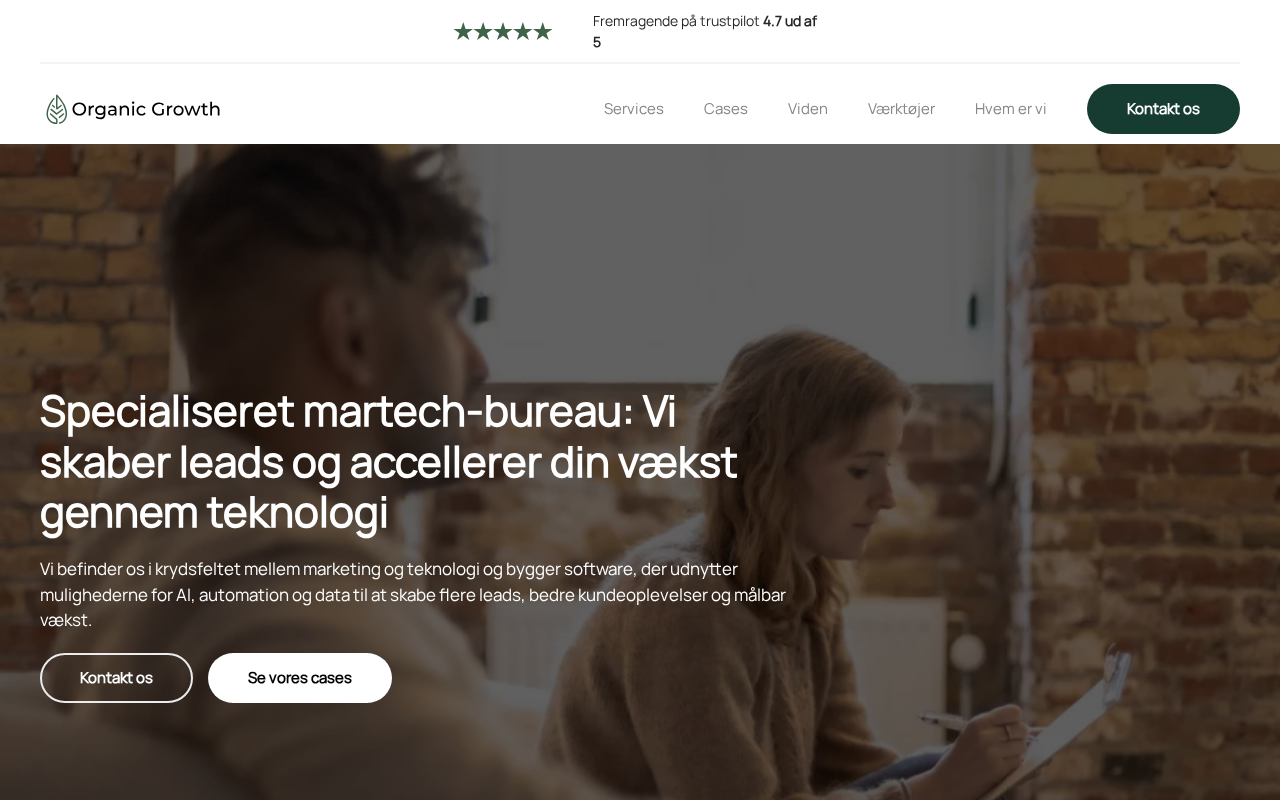The width and height of the screenshot is (1280, 800).
Task: Click the outlined Kontakt os hero button
Action: point(116,678)
